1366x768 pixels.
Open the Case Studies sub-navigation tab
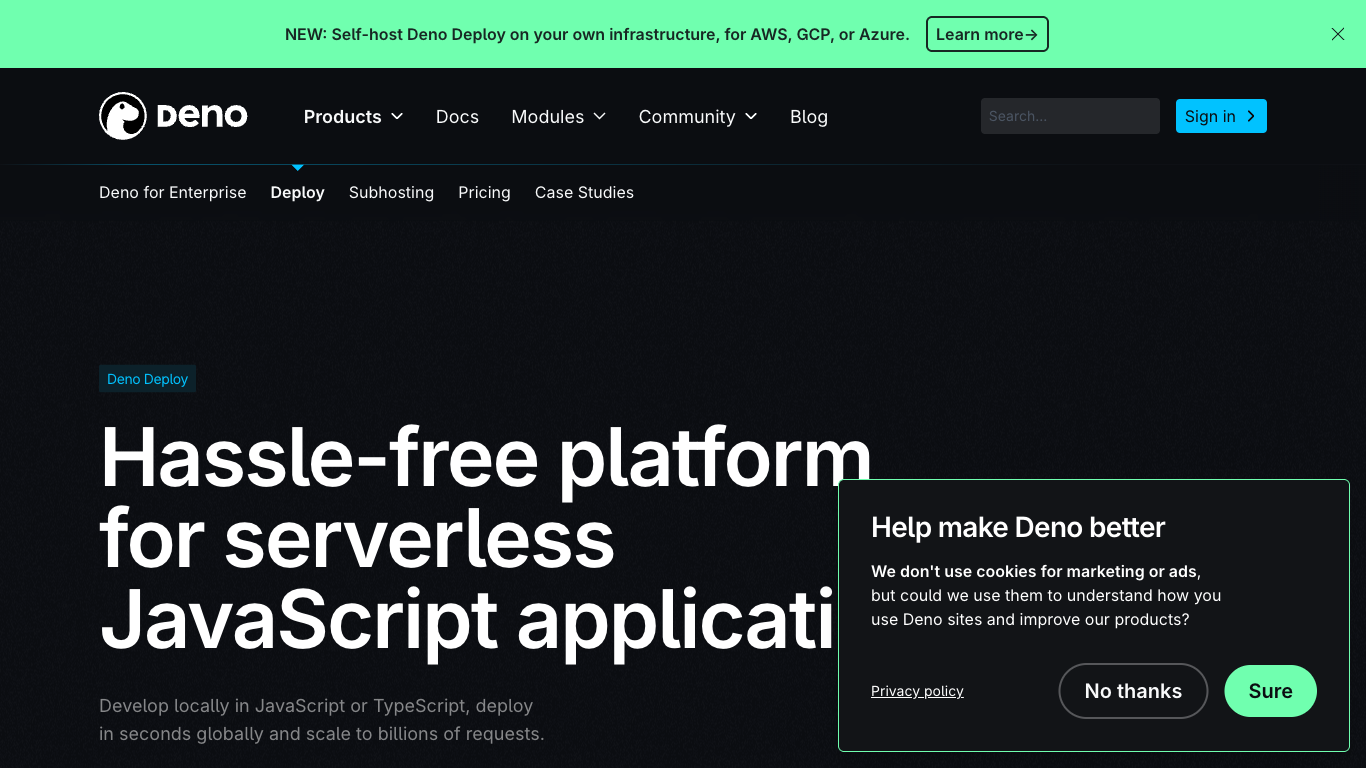[x=584, y=192]
